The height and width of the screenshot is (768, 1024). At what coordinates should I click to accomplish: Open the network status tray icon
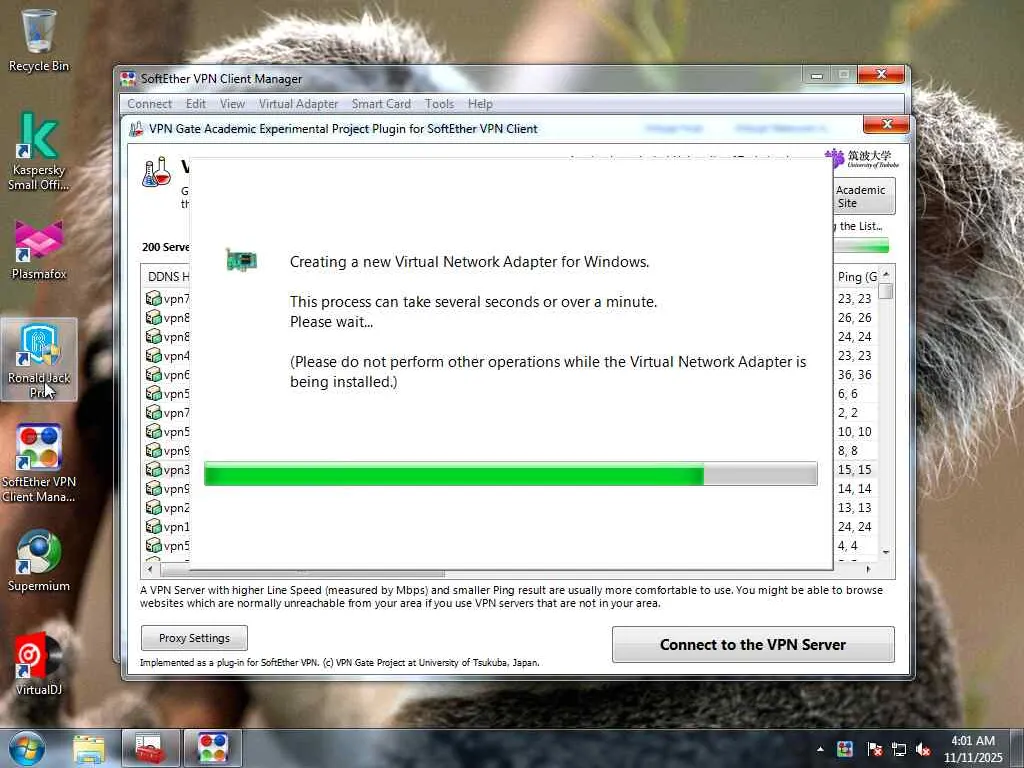[x=899, y=749]
